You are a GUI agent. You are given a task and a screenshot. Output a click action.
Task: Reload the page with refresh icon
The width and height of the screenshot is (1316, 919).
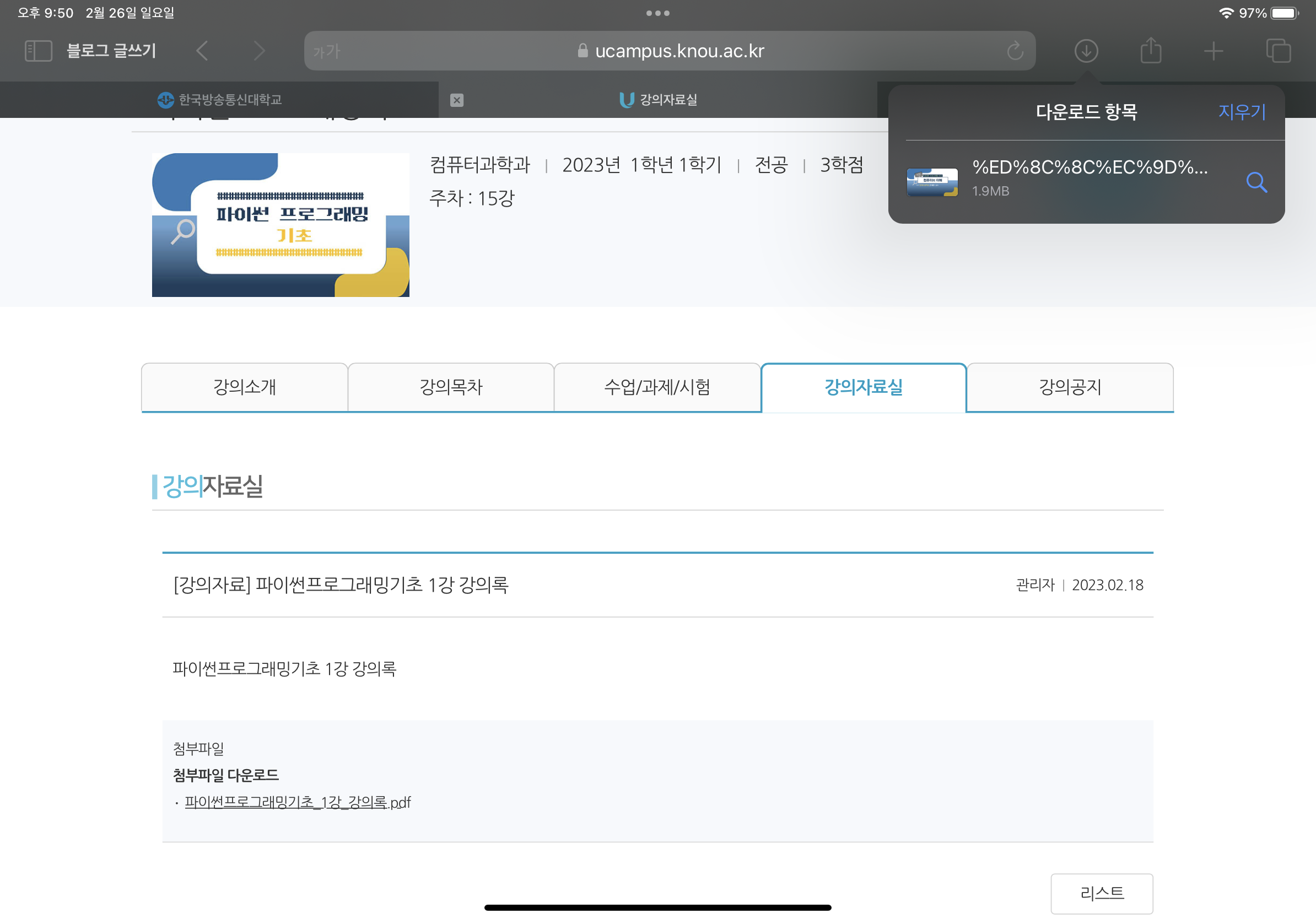tap(1015, 51)
